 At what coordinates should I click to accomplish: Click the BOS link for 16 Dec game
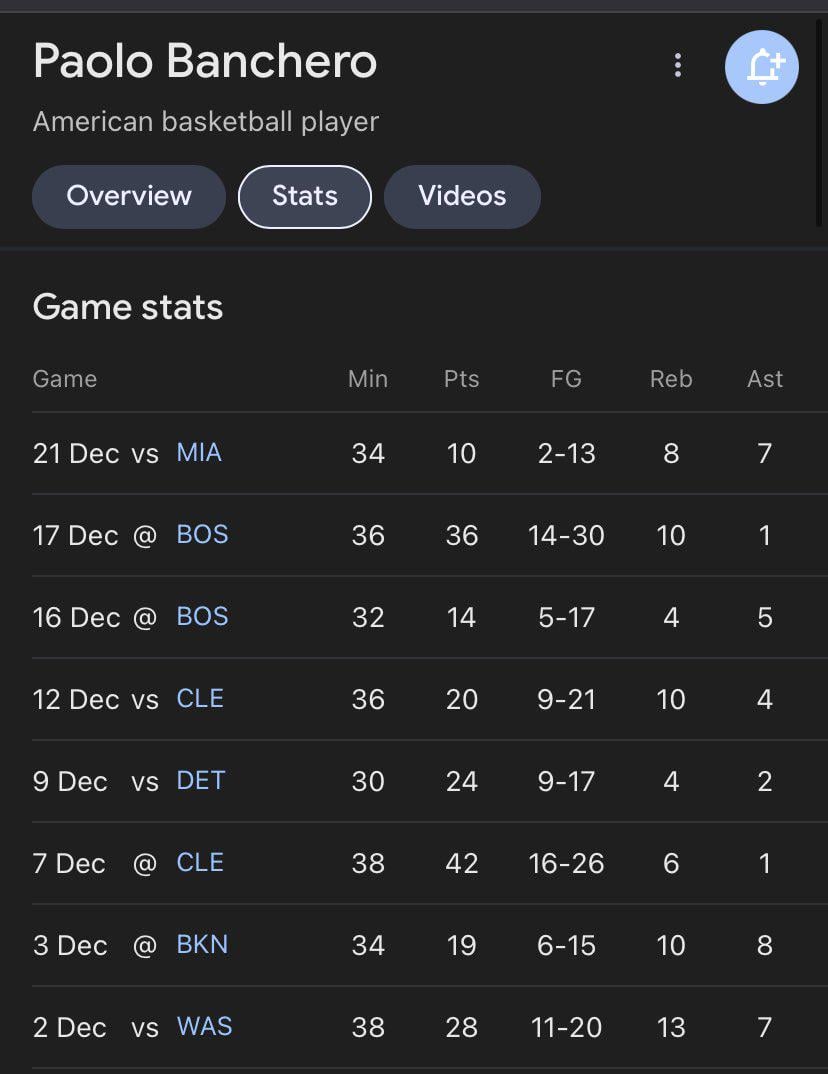pos(202,617)
